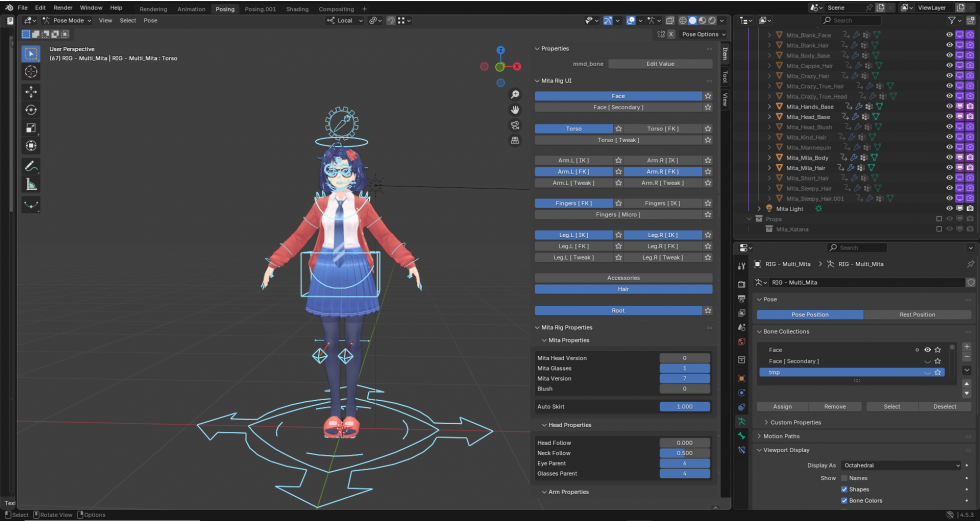The height and width of the screenshot is (521, 980).
Task: Open the Render menu
Action: click(x=62, y=7)
